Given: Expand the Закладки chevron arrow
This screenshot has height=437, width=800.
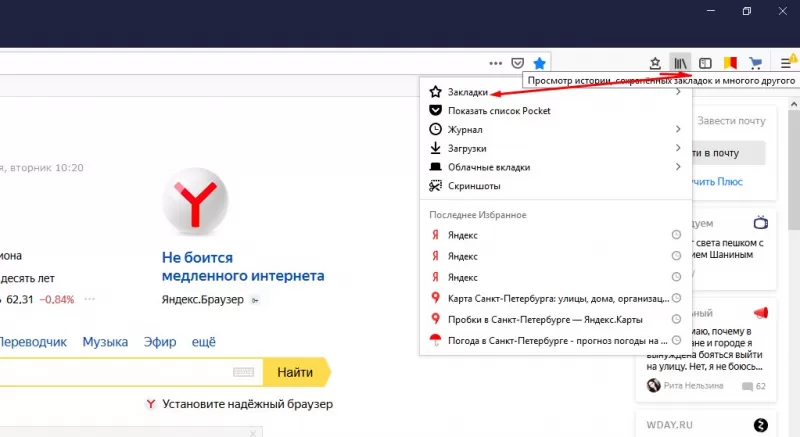Looking at the screenshot, I should (x=678, y=92).
